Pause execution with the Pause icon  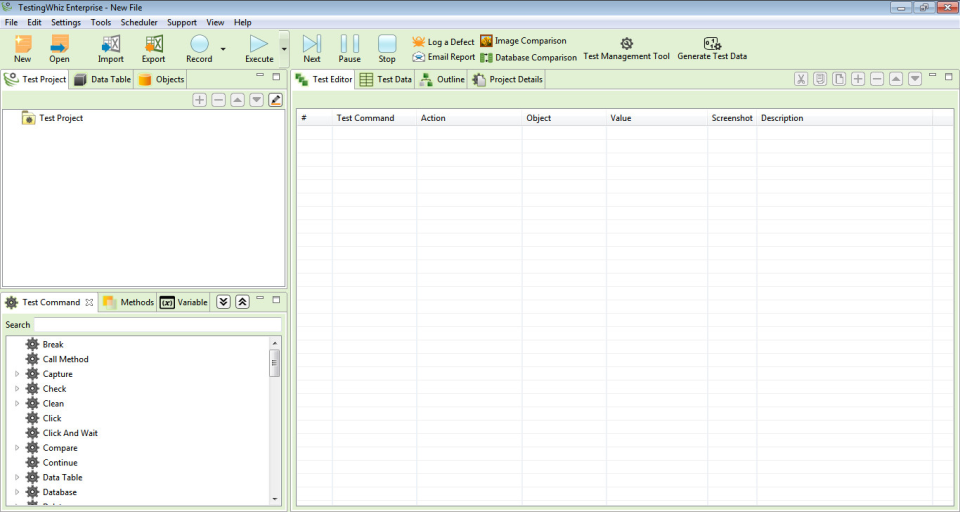350,48
